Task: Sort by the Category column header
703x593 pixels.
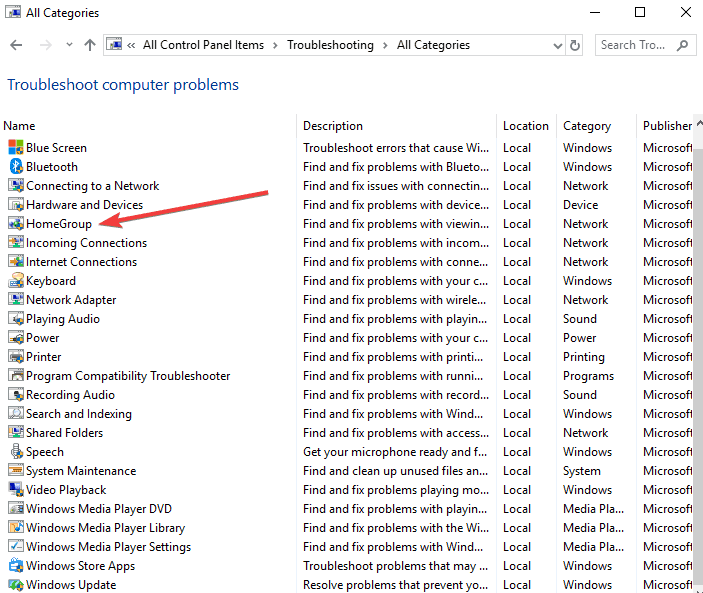Action: [596, 126]
